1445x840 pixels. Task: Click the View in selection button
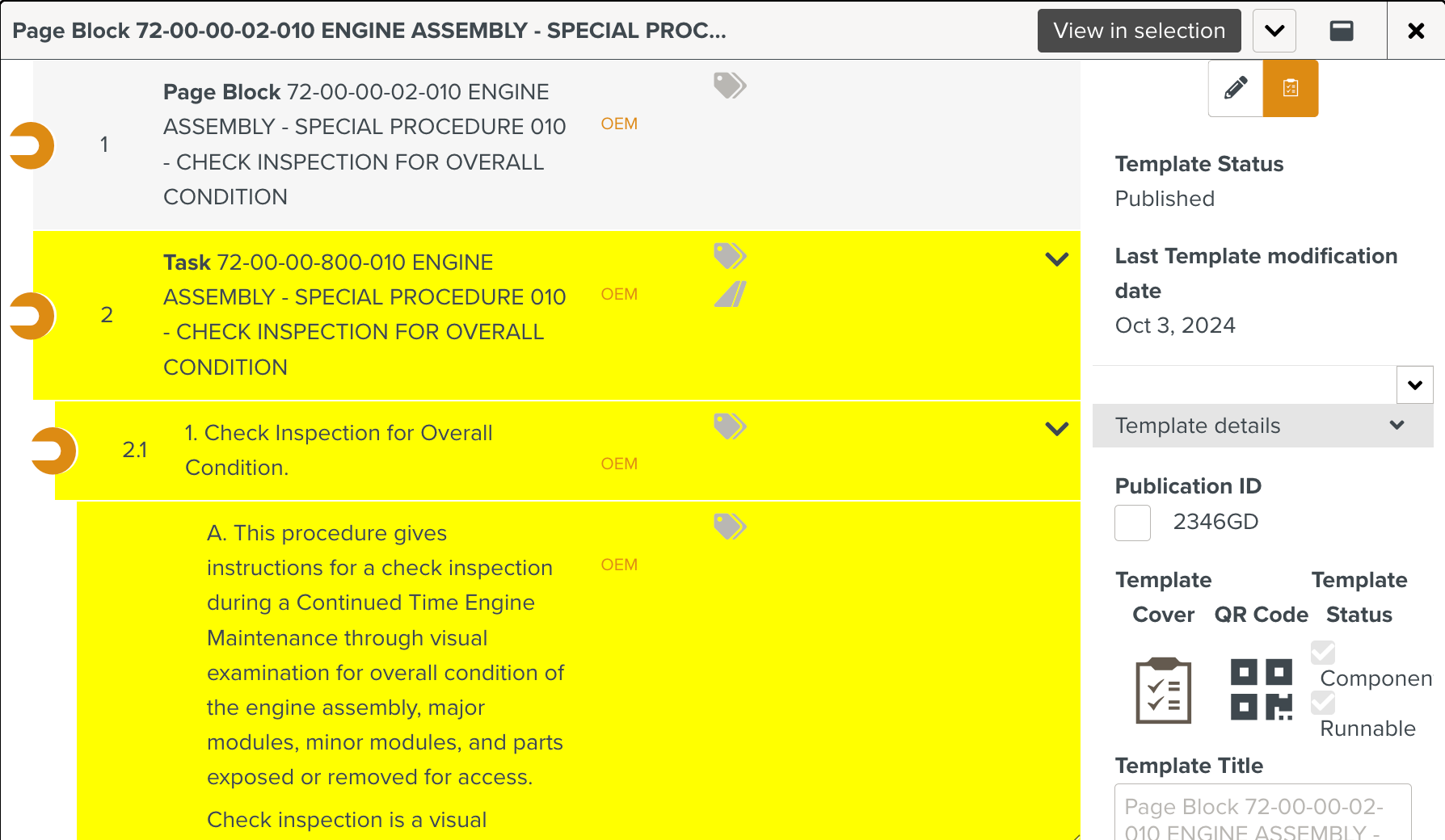(1139, 31)
